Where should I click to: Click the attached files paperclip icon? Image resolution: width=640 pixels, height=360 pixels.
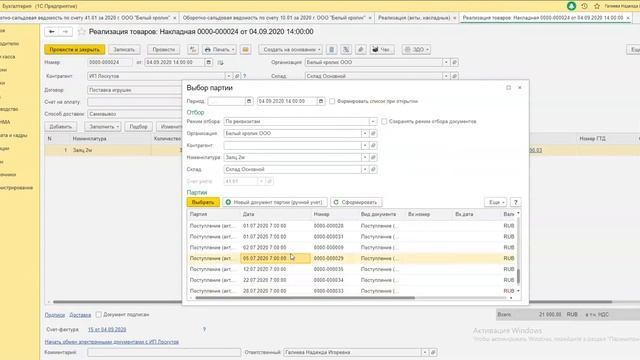point(360,49)
